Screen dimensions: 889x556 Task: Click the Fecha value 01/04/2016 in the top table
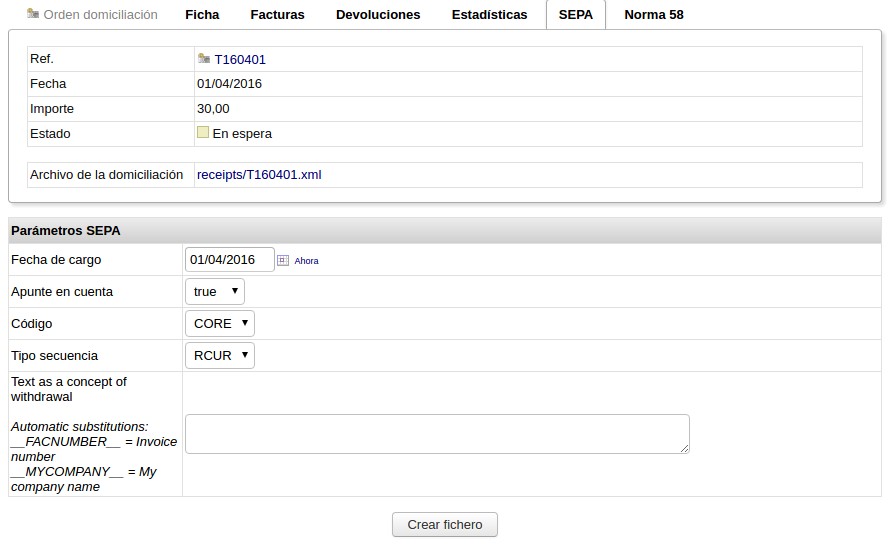pos(229,84)
